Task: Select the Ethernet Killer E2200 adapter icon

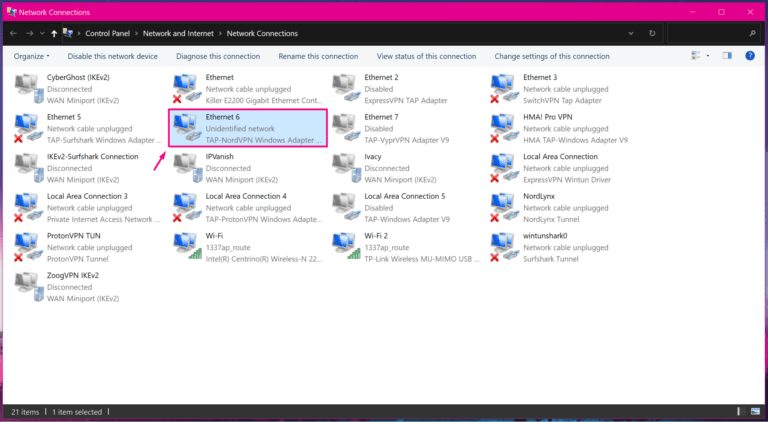Action: tap(188, 89)
